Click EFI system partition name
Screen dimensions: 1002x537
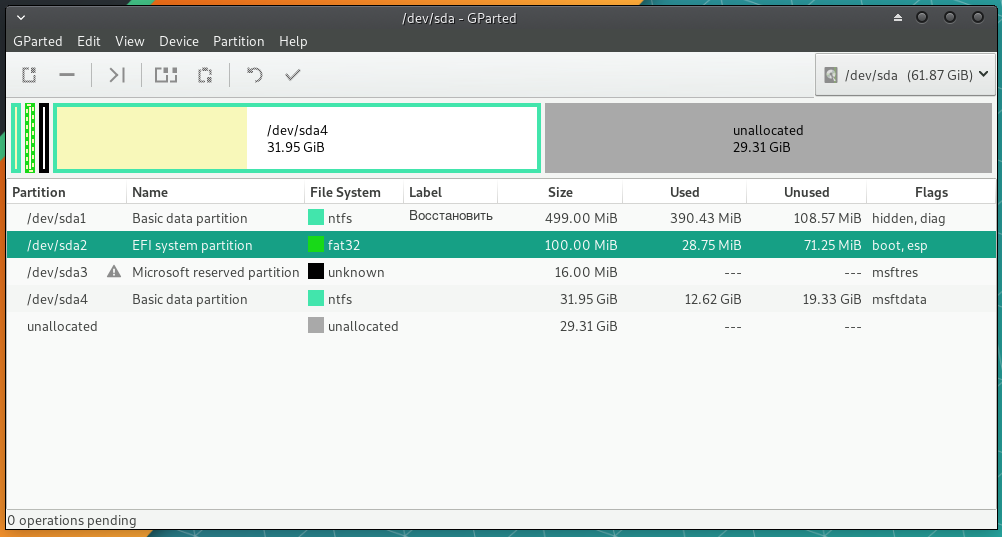pos(192,245)
